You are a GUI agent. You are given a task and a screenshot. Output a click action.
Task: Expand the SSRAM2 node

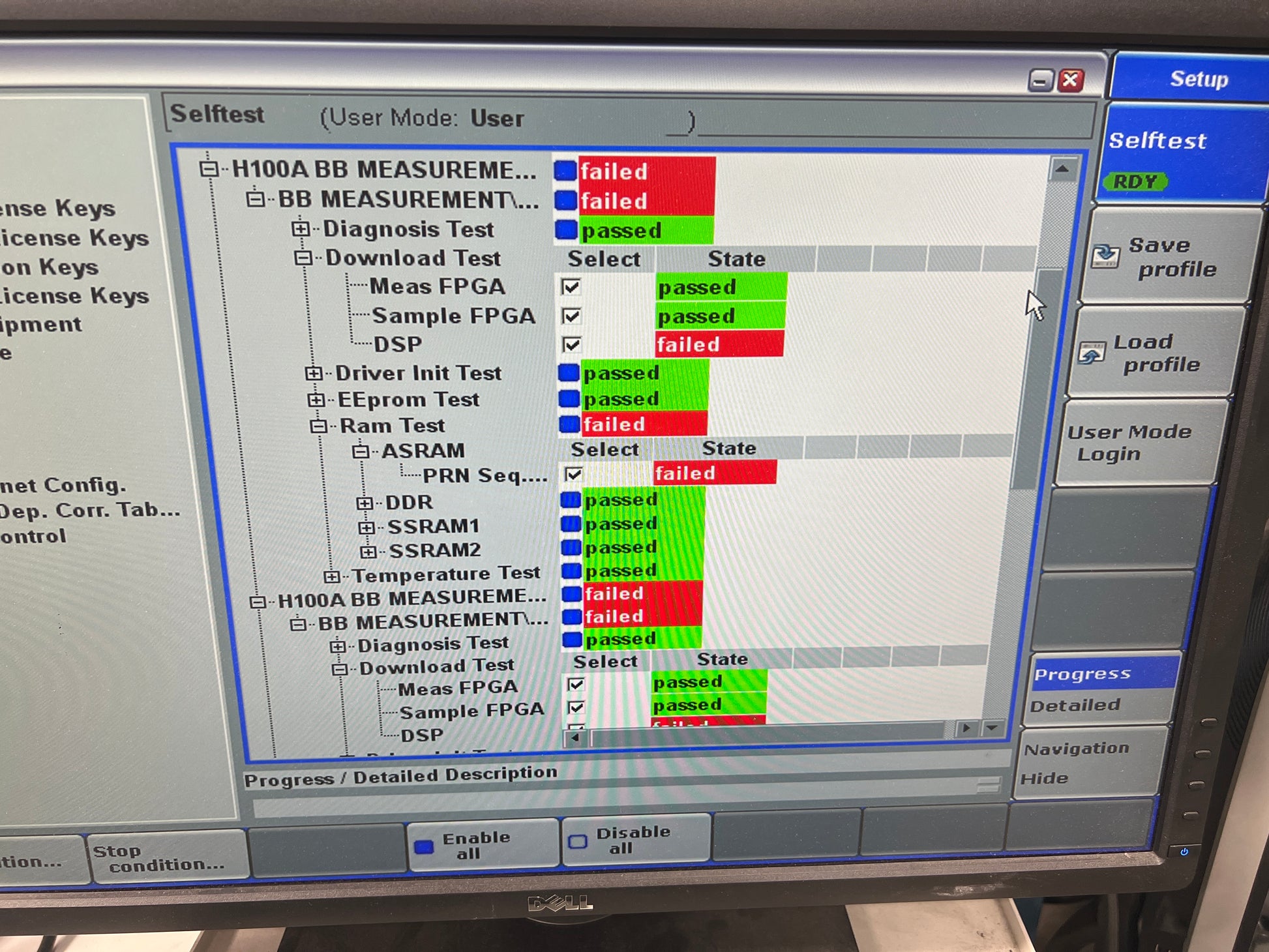(368, 552)
